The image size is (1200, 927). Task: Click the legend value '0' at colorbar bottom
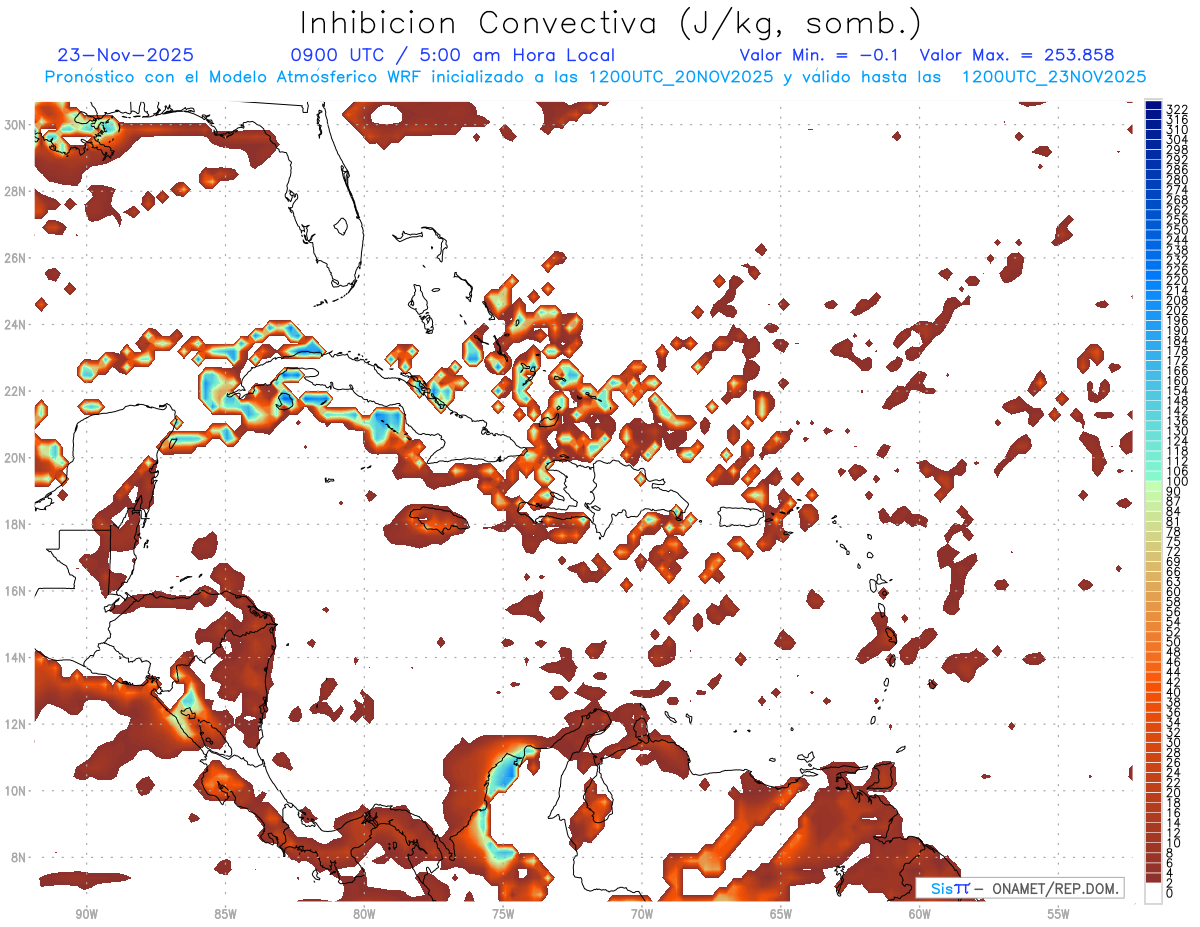tap(1170, 892)
